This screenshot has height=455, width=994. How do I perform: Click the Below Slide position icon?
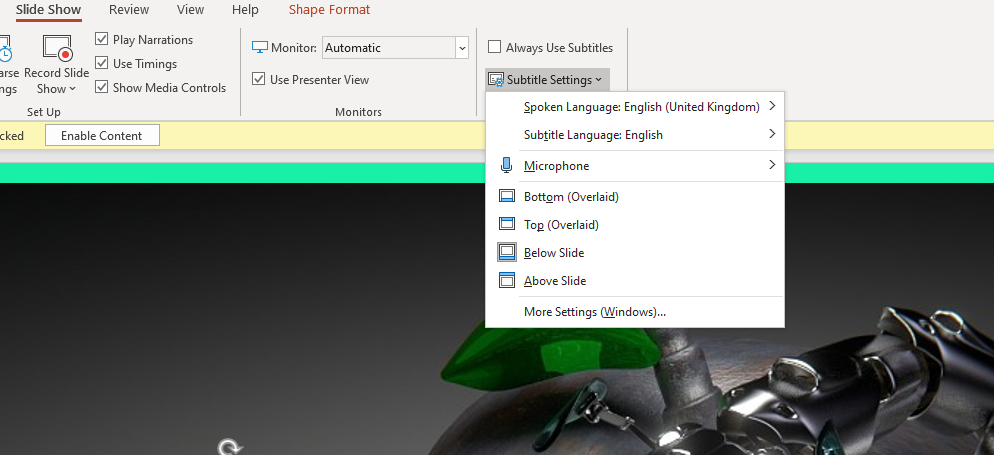click(x=507, y=252)
